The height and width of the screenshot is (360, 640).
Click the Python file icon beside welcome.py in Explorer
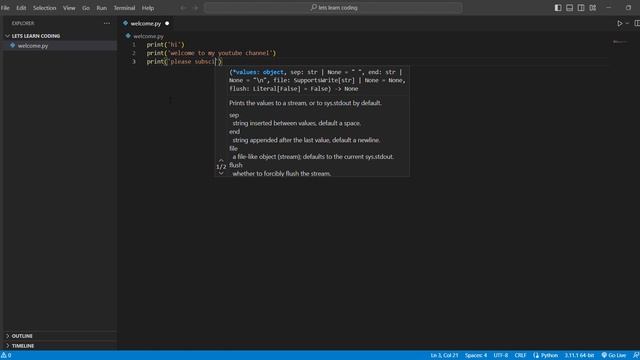coord(13,46)
